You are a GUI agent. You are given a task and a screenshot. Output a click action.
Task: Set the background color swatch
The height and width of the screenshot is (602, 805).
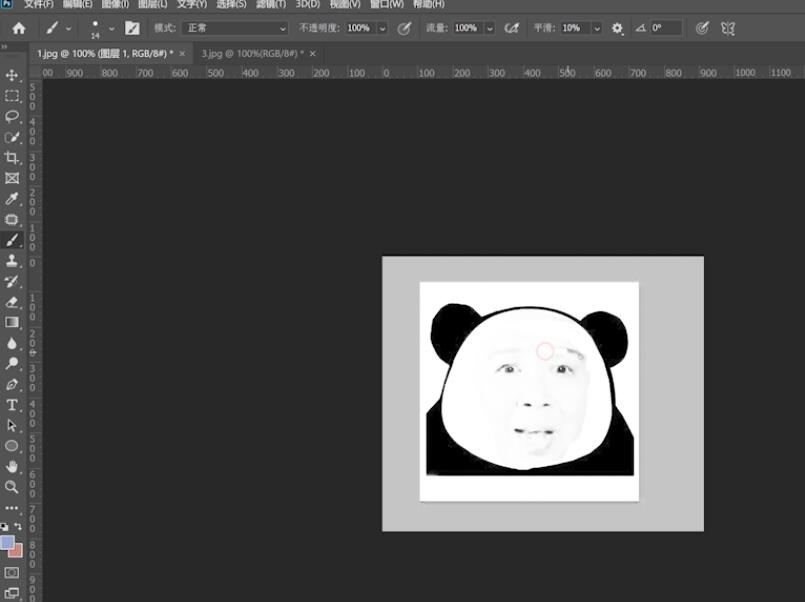pyautogui.click(x=17, y=552)
